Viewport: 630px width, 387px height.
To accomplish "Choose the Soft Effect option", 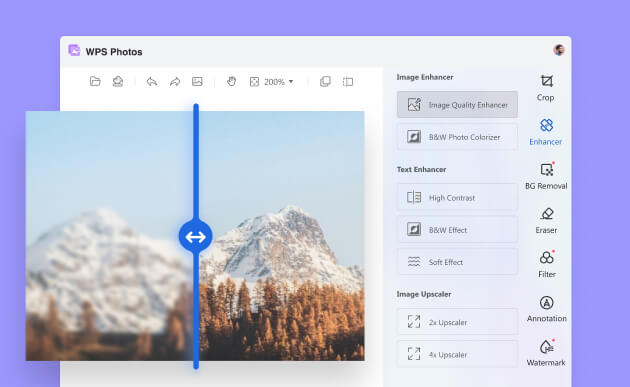I will pyautogui.click(x=457, y=262).
